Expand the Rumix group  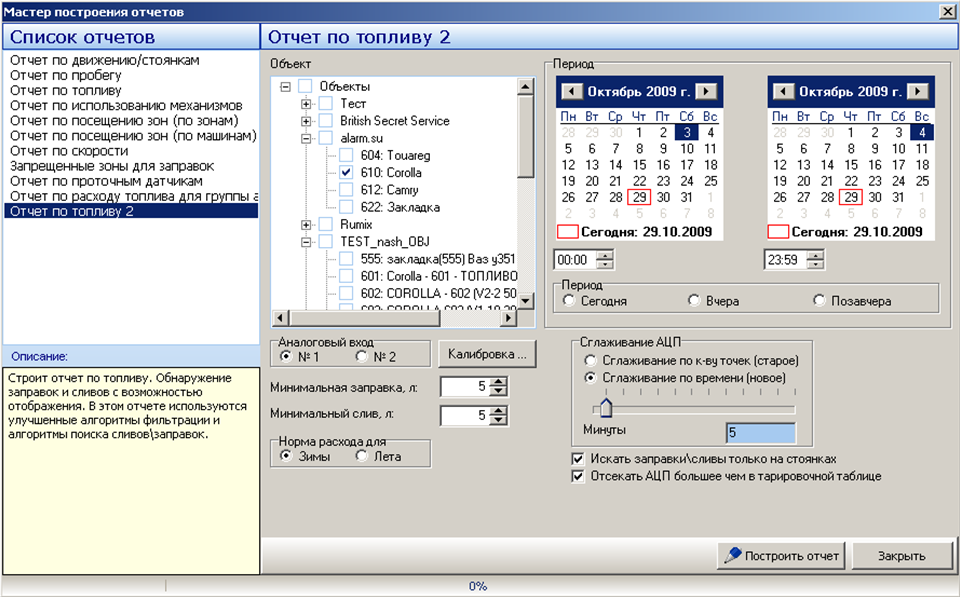click(x=306, y=225)
